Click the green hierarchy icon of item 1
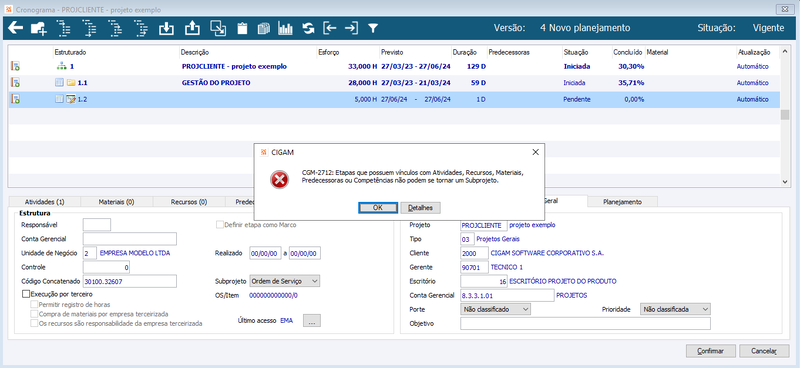 tap(61, 66)
